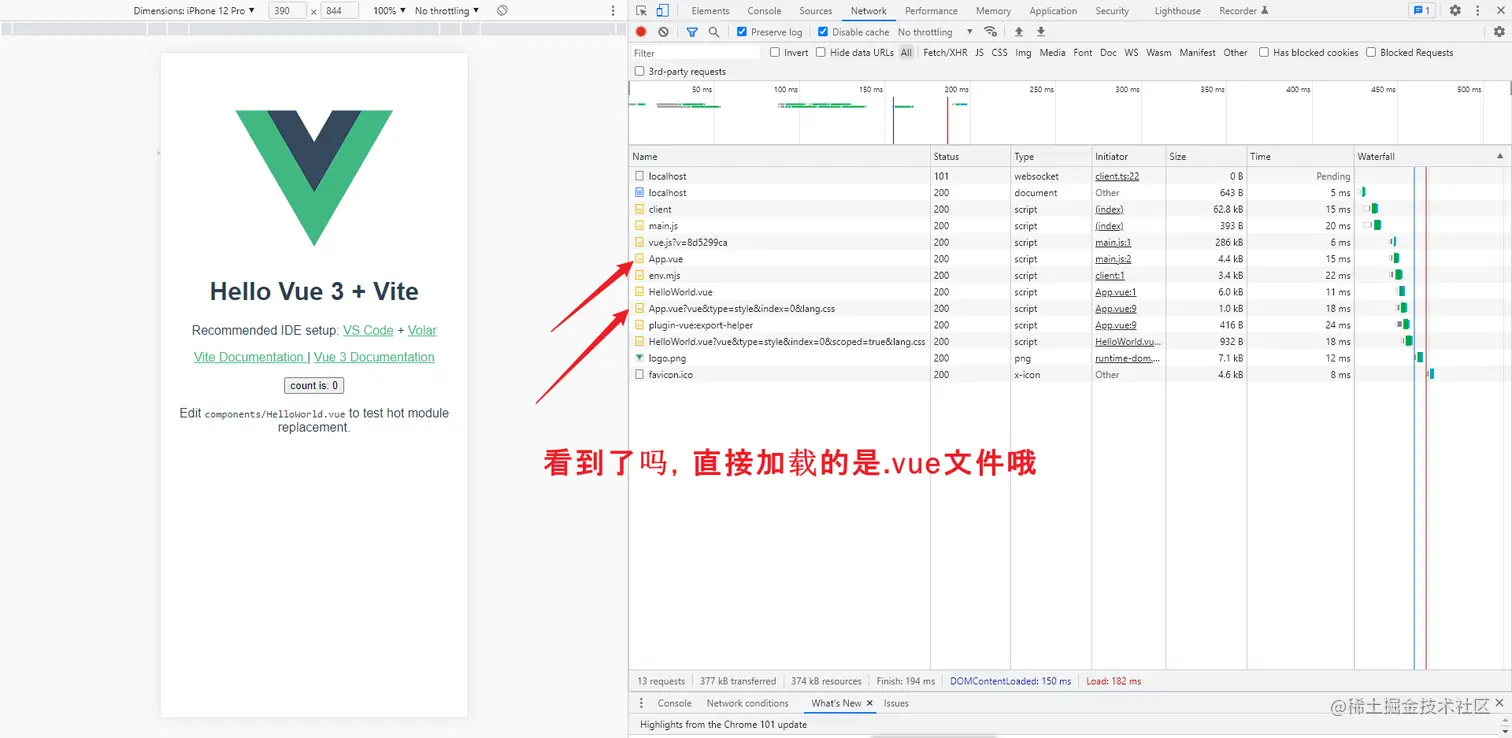Open the Issues drawer tab
The width and height of the screenshot is (1512, 738).
pyautogui.click(x=896, y=703)
